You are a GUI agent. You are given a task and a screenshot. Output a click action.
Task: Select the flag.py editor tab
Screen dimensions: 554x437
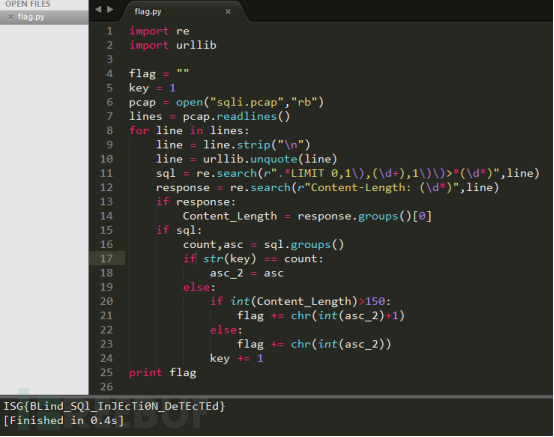[x=184, y=12]
